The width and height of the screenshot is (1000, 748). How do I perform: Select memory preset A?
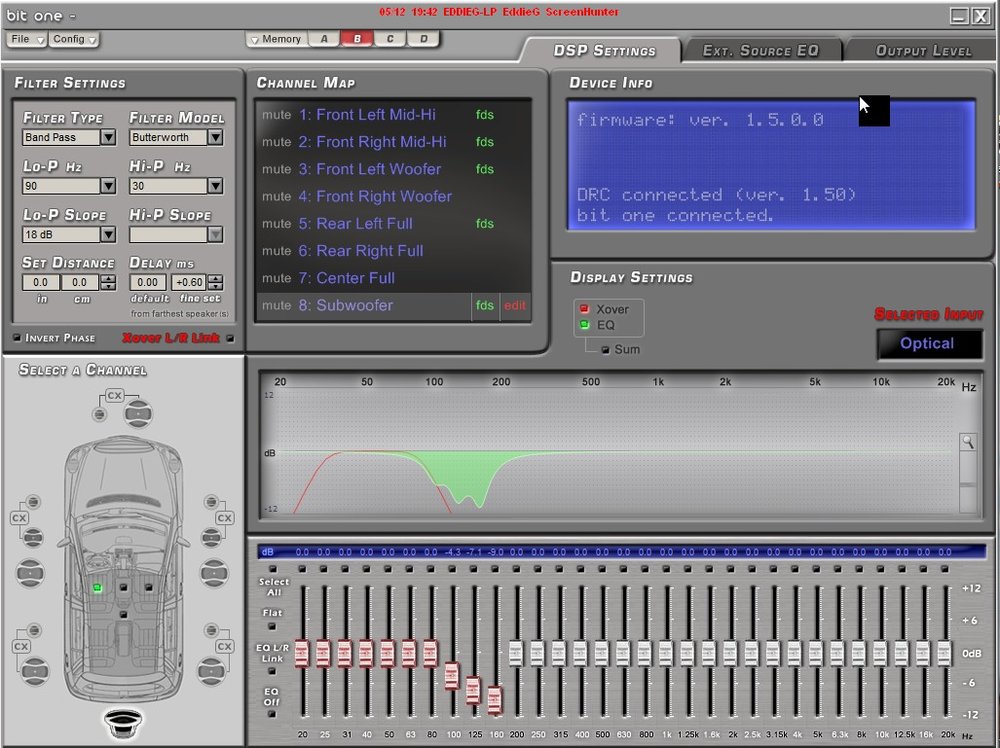click(324, 39)
